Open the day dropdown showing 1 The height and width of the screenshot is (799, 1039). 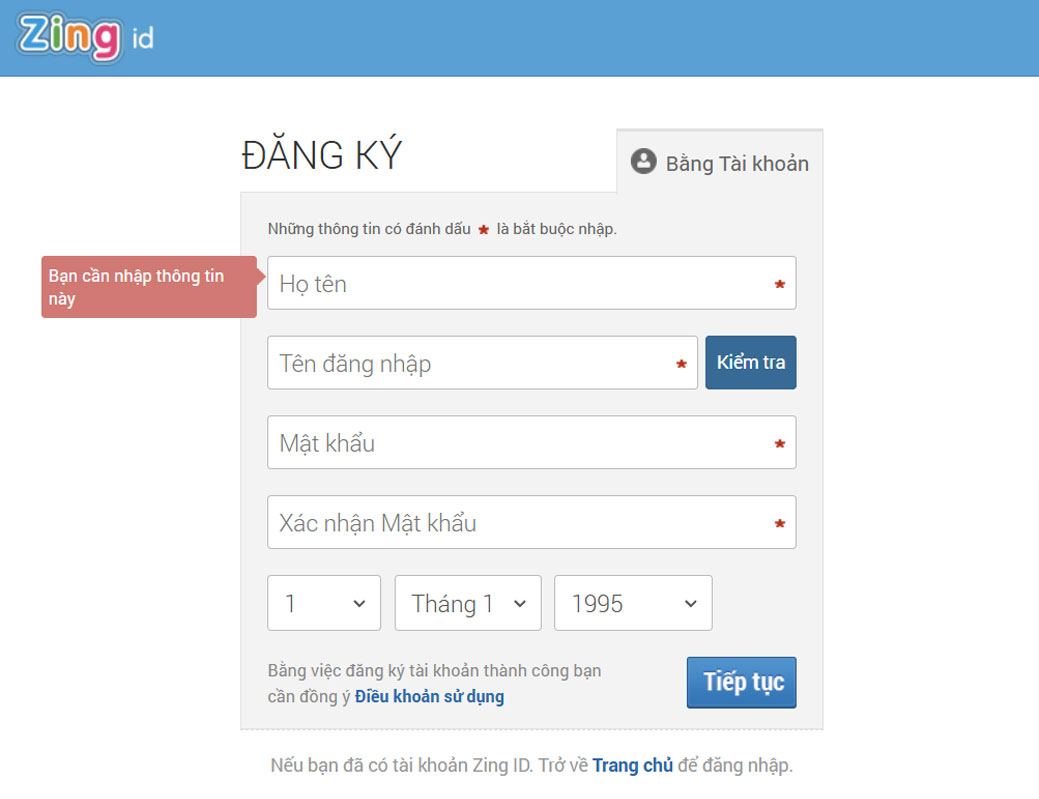[x=324, y=603]
